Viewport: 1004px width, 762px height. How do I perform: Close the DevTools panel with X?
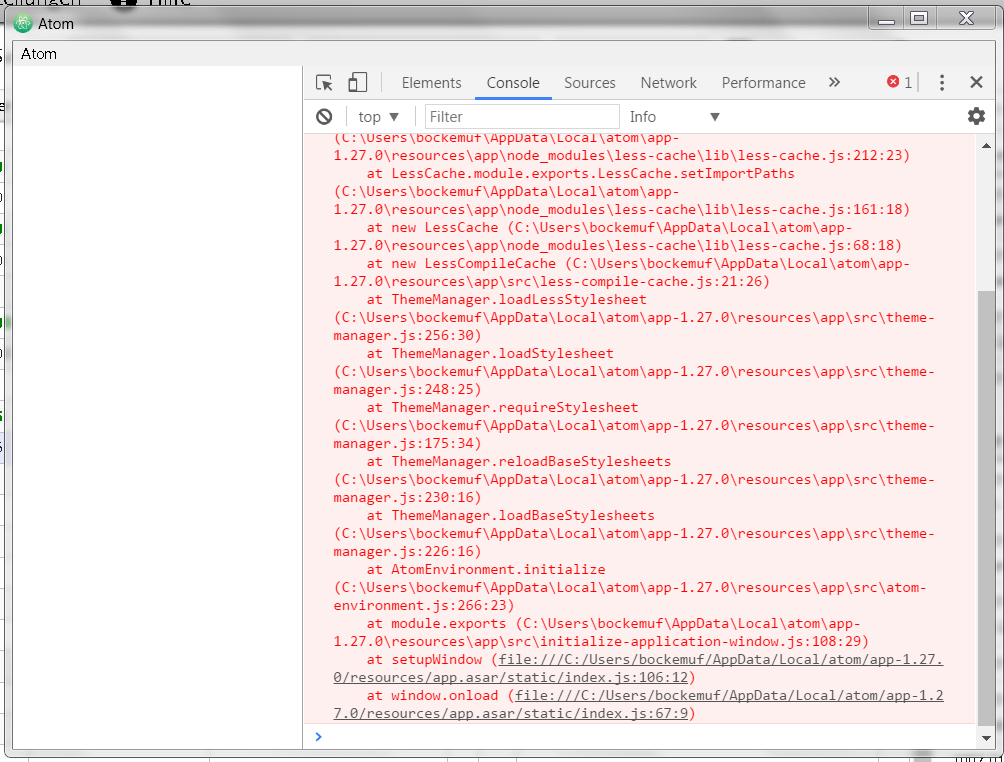point(976,82)
